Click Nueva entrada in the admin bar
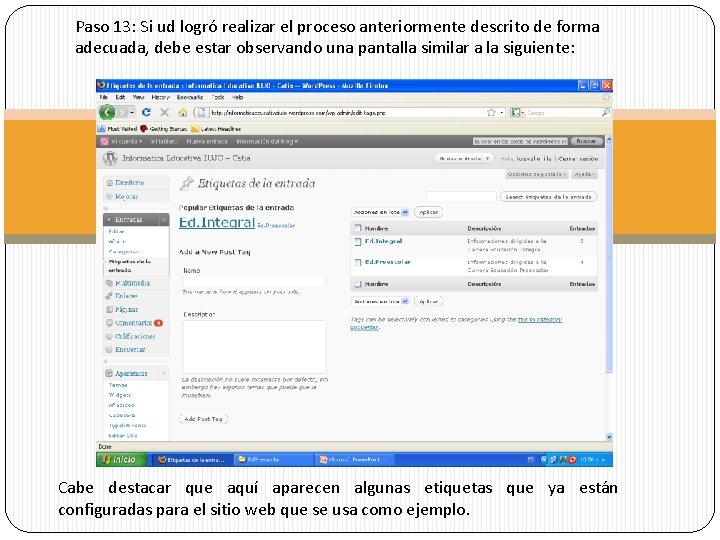 coord(207,141)
